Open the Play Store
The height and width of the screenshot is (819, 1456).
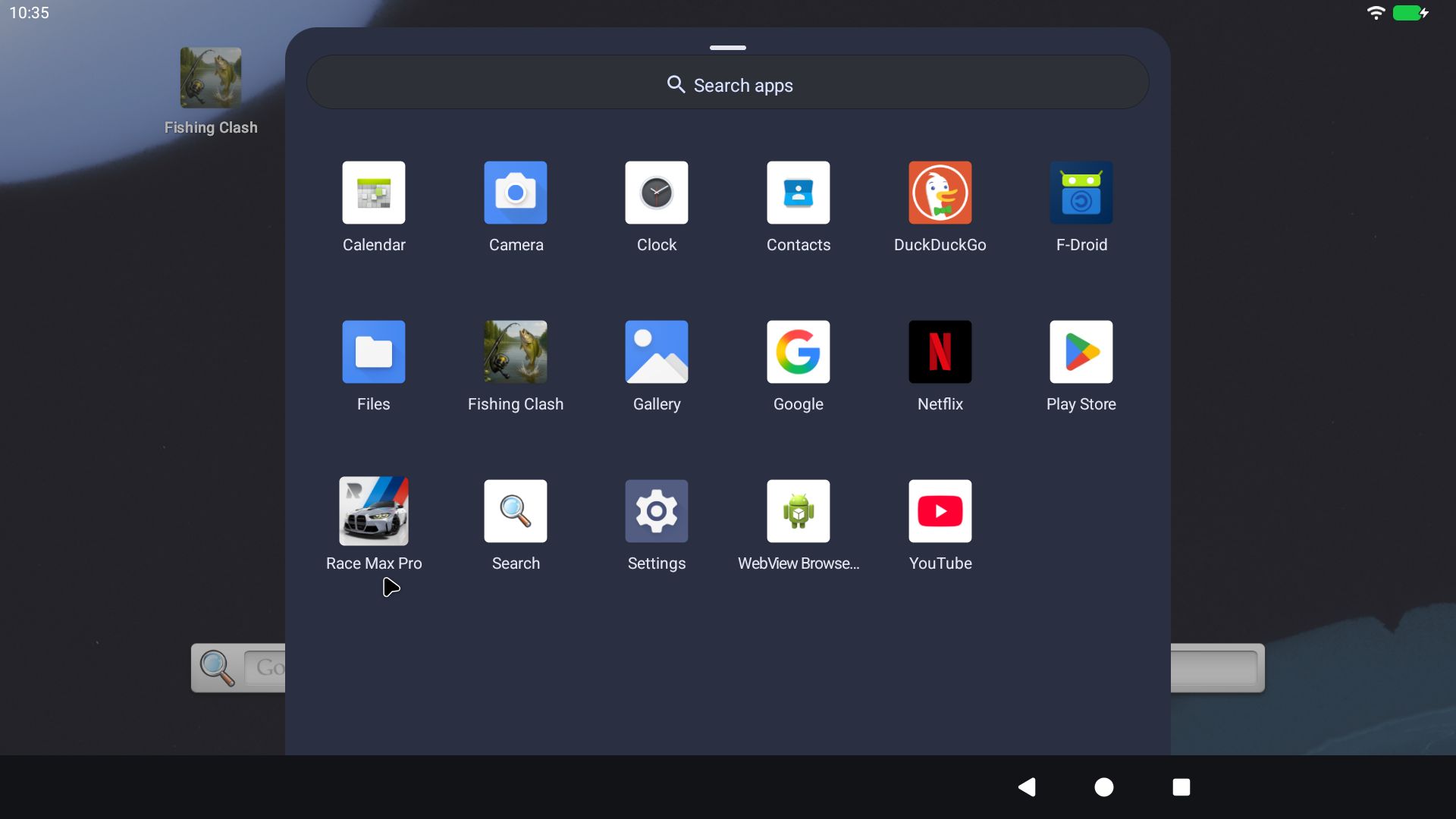1081,352
